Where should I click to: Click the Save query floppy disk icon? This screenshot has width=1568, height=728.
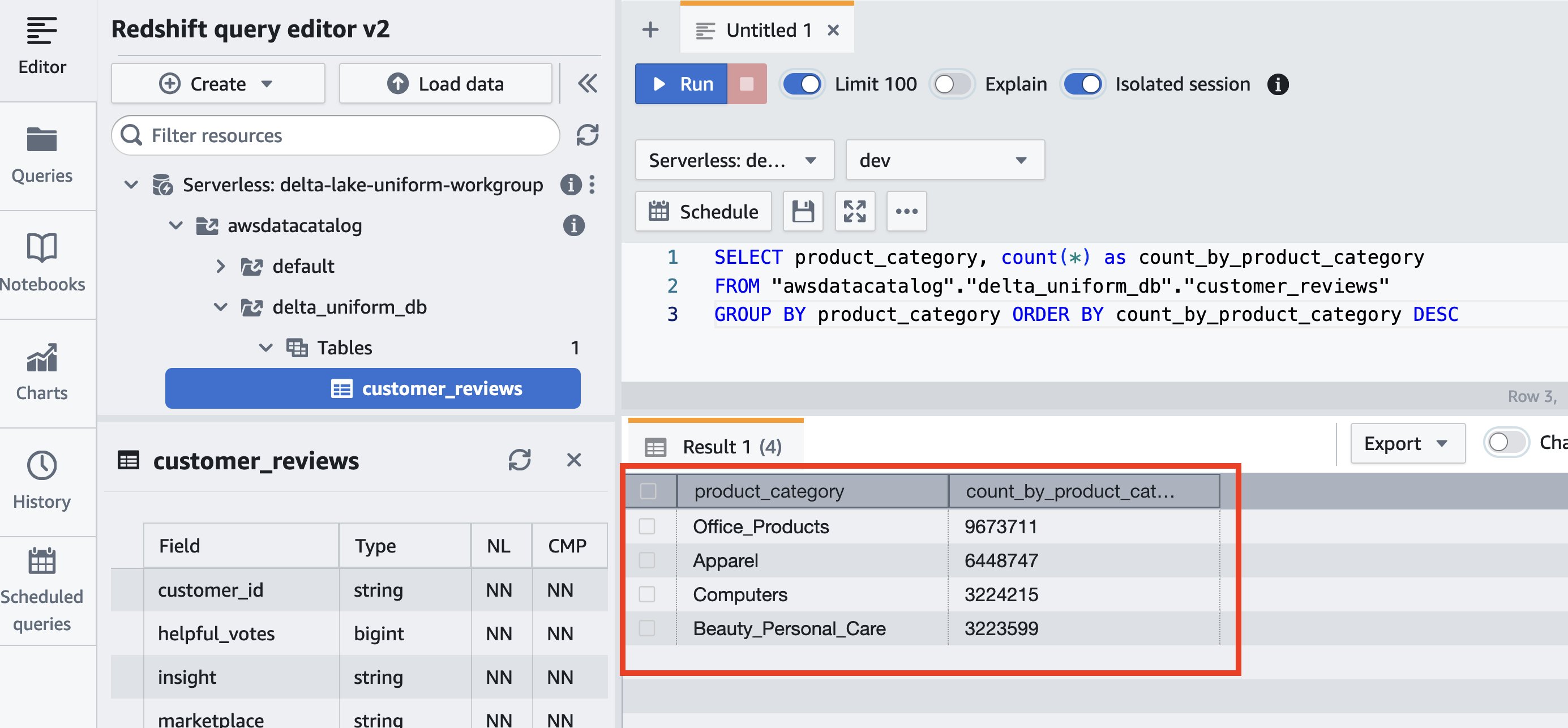pyautogui.click(x=802, y=212)
